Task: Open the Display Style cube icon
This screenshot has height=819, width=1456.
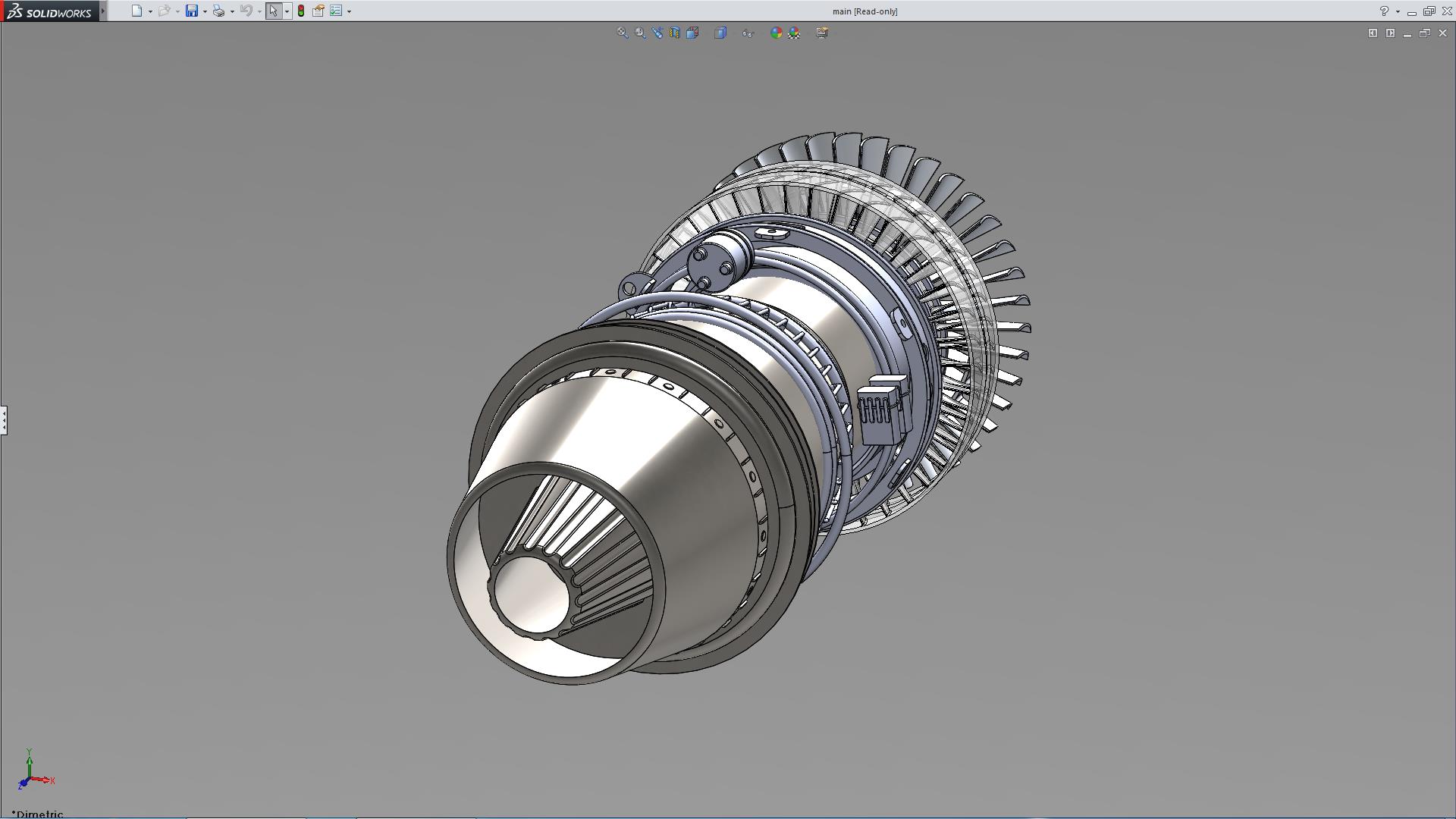Action: (x=720, y=33)
